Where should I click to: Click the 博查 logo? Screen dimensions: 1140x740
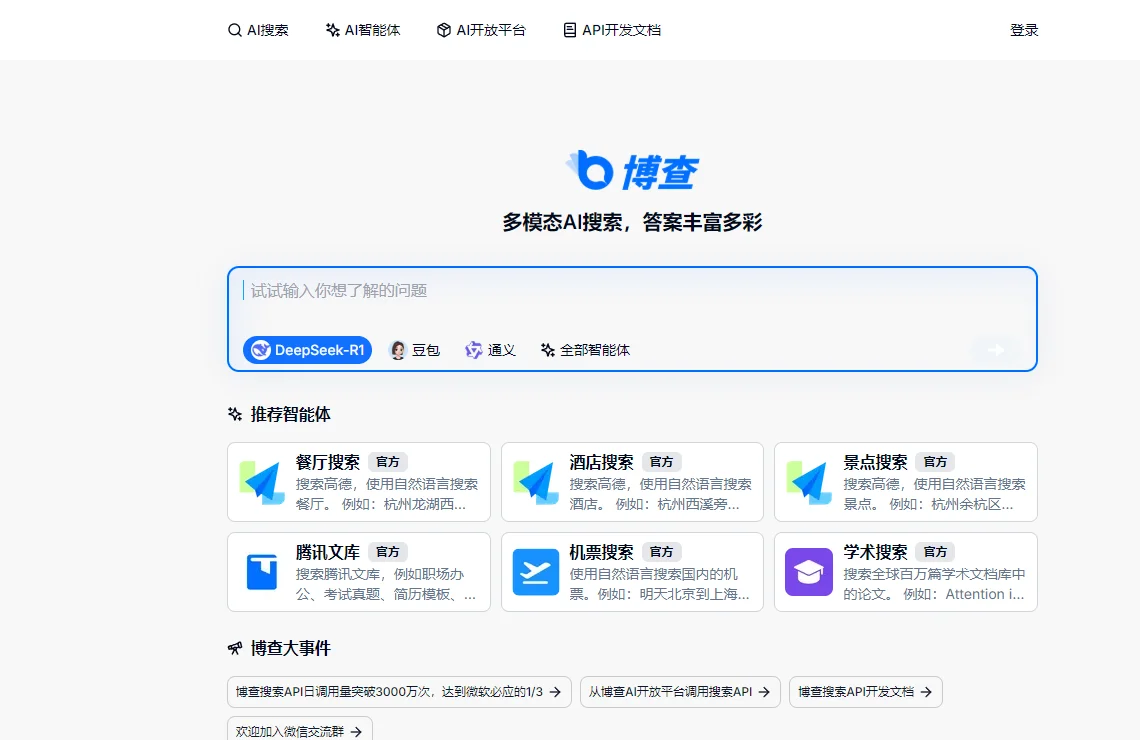(x=632, y=171)
